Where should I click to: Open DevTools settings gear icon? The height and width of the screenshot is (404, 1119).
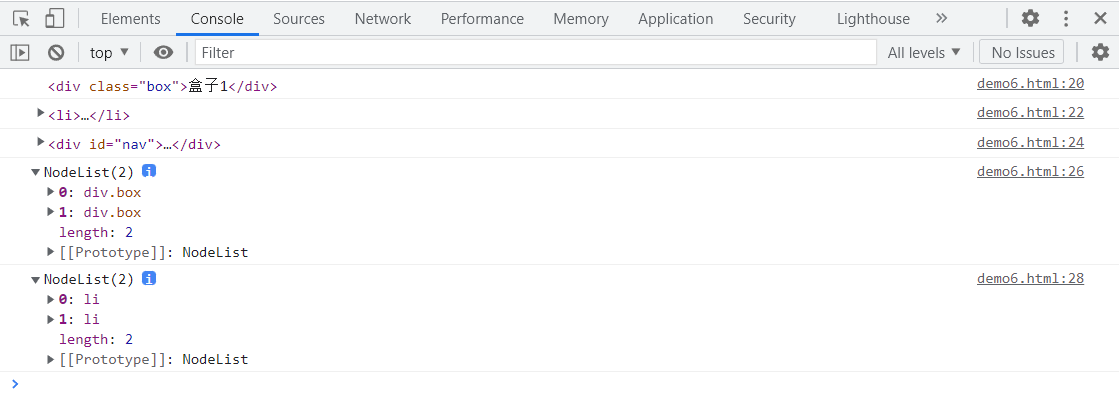click(x=1031, y=19)
